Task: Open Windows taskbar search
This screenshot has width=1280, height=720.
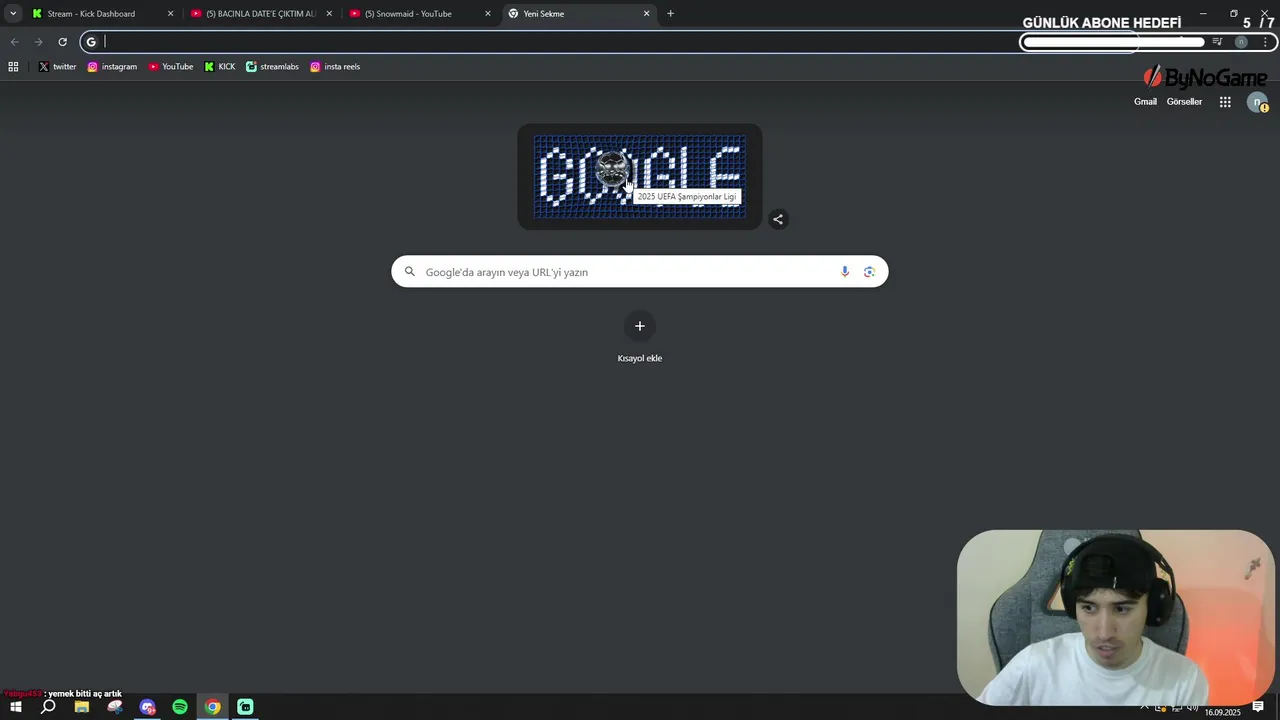Action: (x=48, y=707)
